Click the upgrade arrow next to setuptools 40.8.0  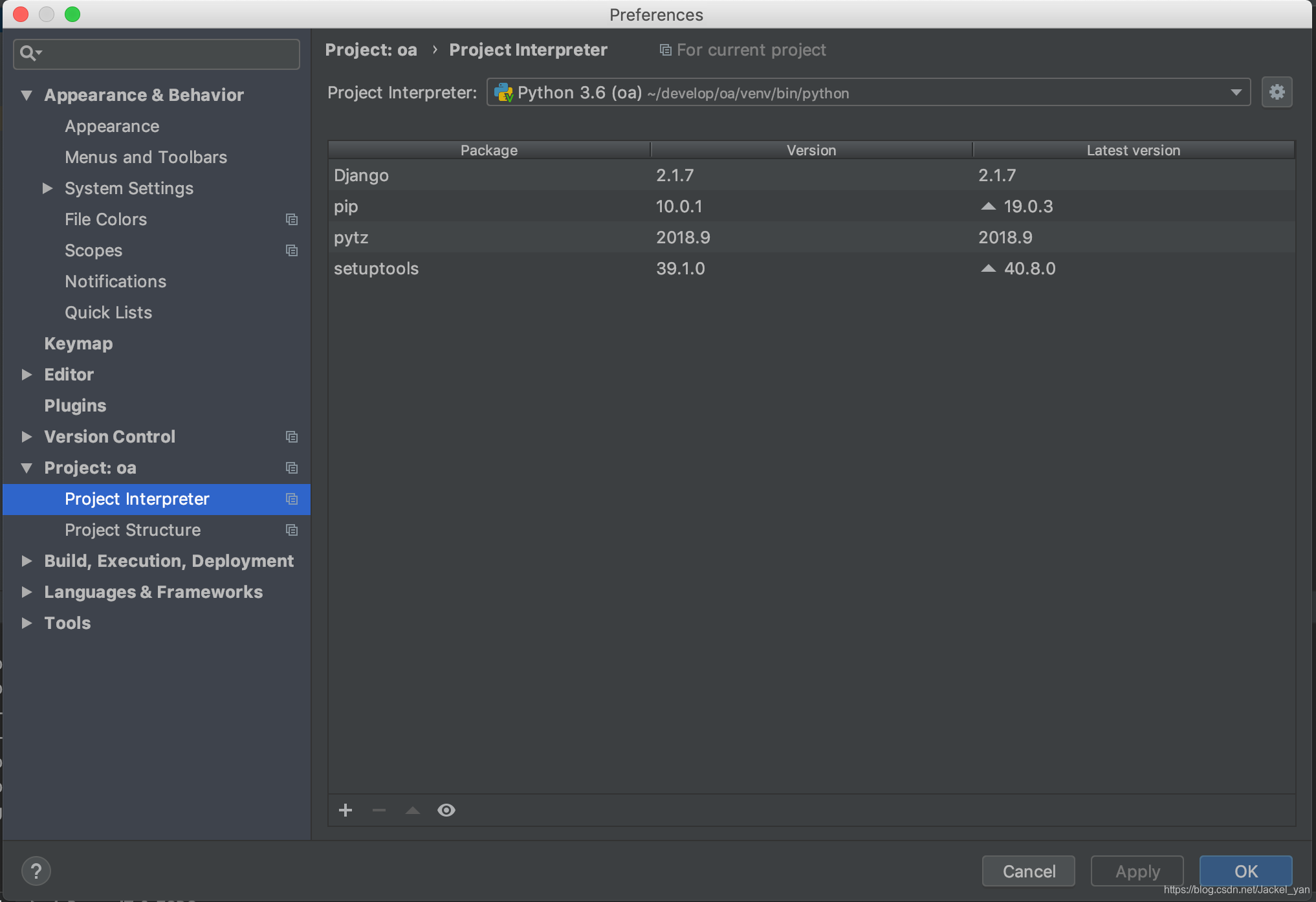point(988,269)
